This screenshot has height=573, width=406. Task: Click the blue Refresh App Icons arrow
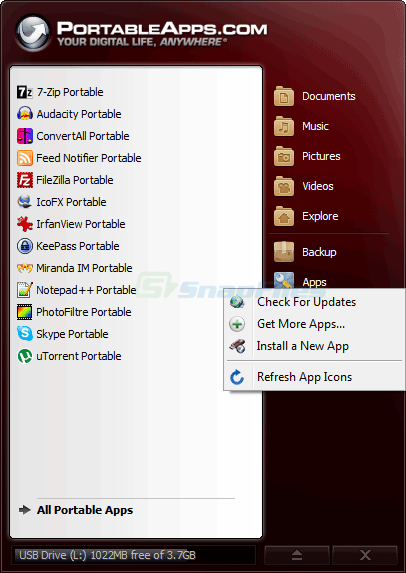tap(237, 377)
